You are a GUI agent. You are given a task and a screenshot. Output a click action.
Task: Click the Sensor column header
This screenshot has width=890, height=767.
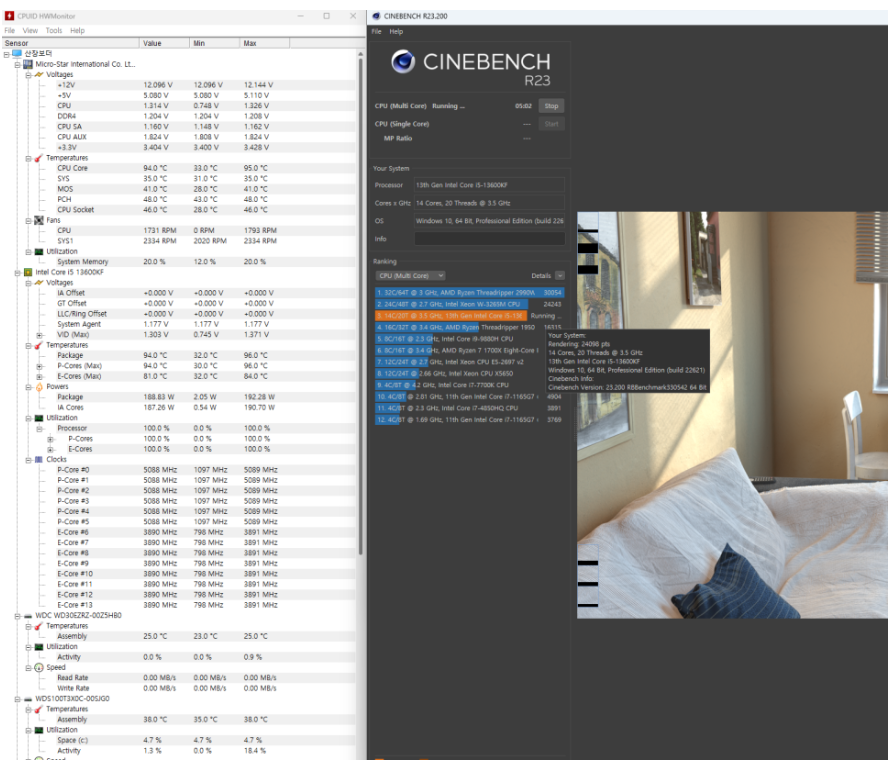click(x=71, y=43)
